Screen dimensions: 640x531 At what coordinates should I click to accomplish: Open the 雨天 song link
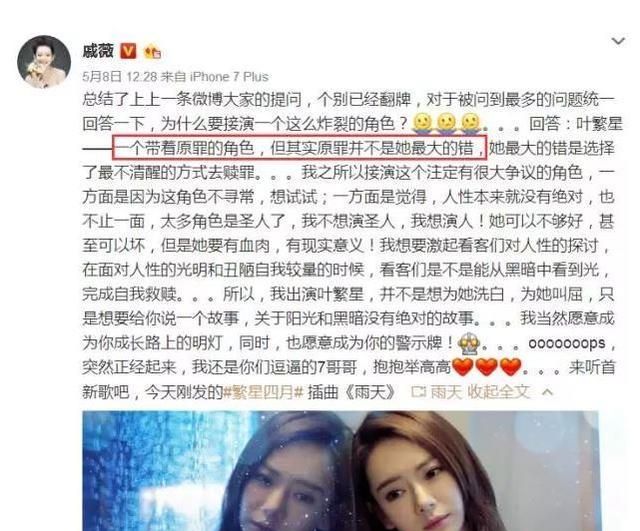tap(446, 392)
